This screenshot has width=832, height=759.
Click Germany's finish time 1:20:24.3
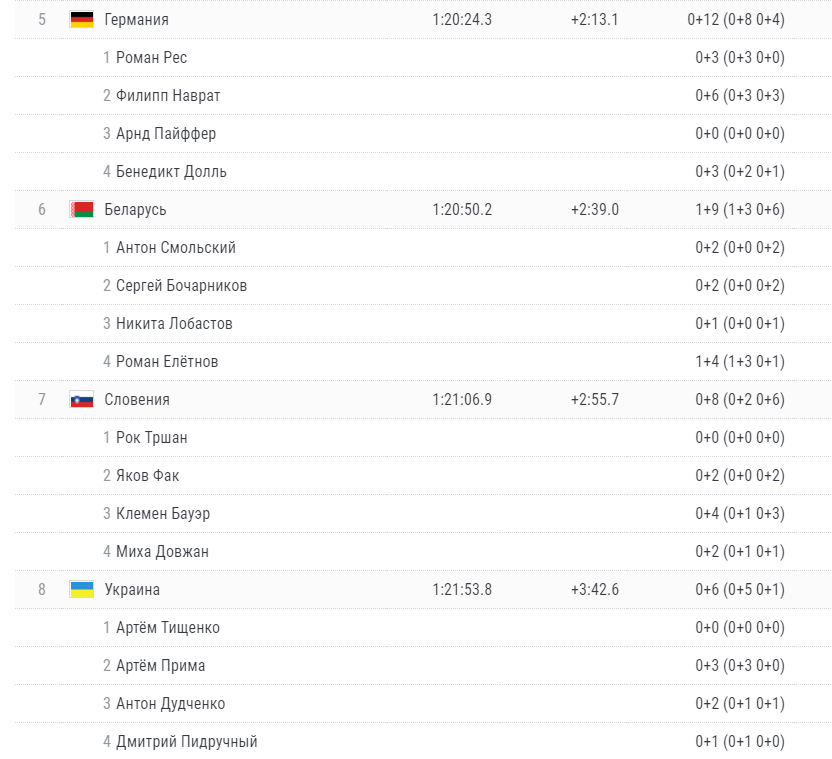462,20
